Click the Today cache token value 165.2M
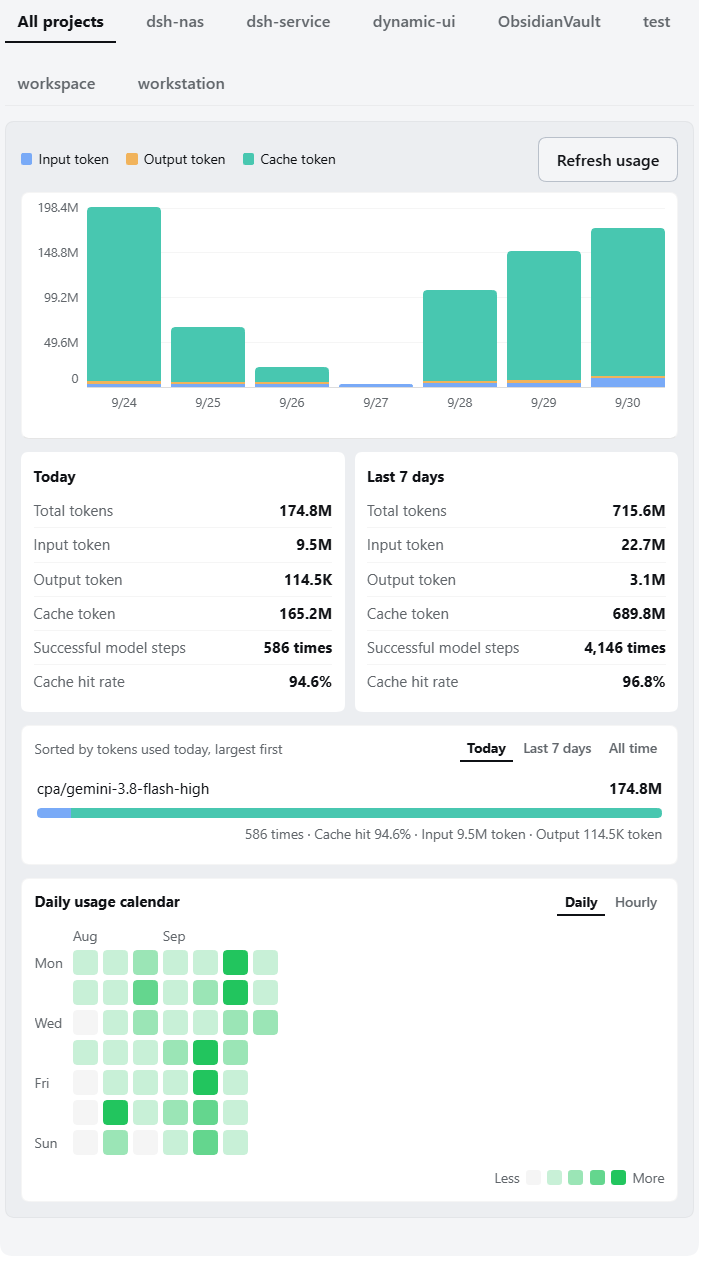The height and width of the screenshot is (1264, 701). tap(305, 614)
